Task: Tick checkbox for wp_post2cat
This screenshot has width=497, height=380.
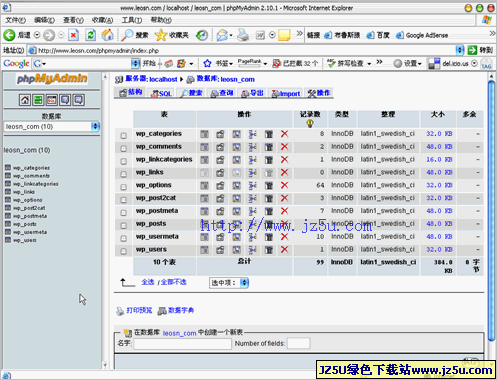Action: (123, 200)
